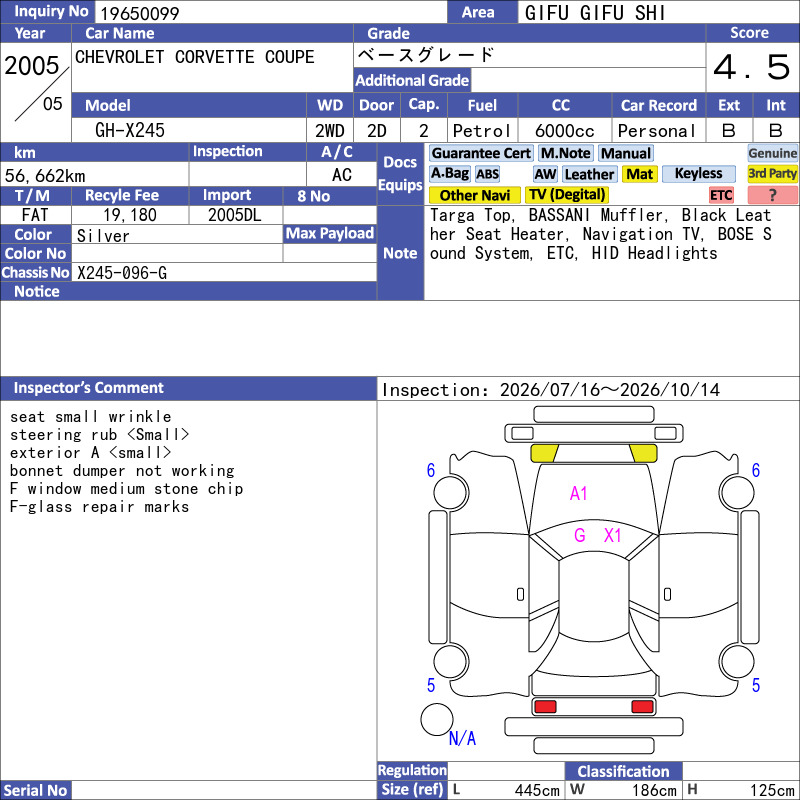
Task: Click the left yellow headlight in diagram
Action: click(x=544, y=453)
